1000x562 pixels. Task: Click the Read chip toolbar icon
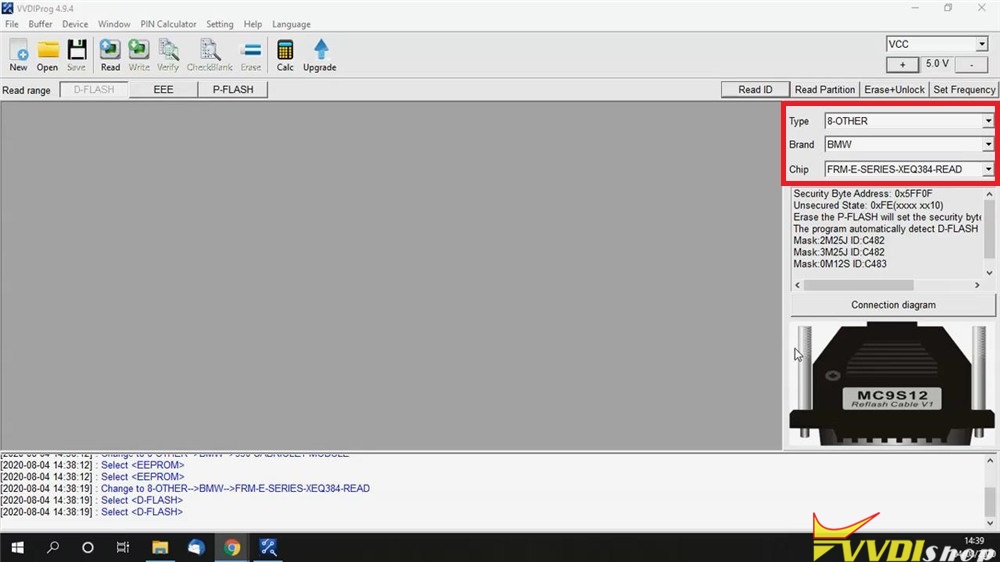[x=110, y=55]
